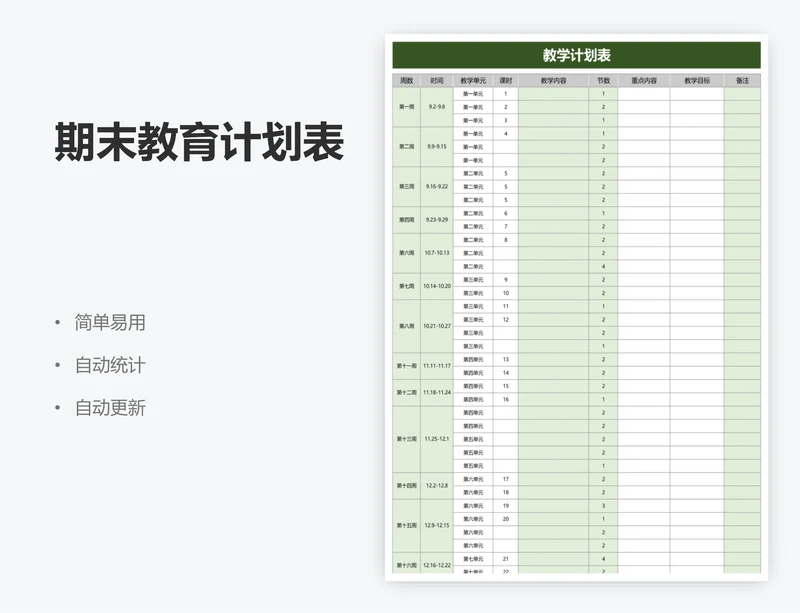Viewport: 800px width, 613px height.
Task: Select the 课时 column header
Action: pyautogui.click(x=506, y=81)
